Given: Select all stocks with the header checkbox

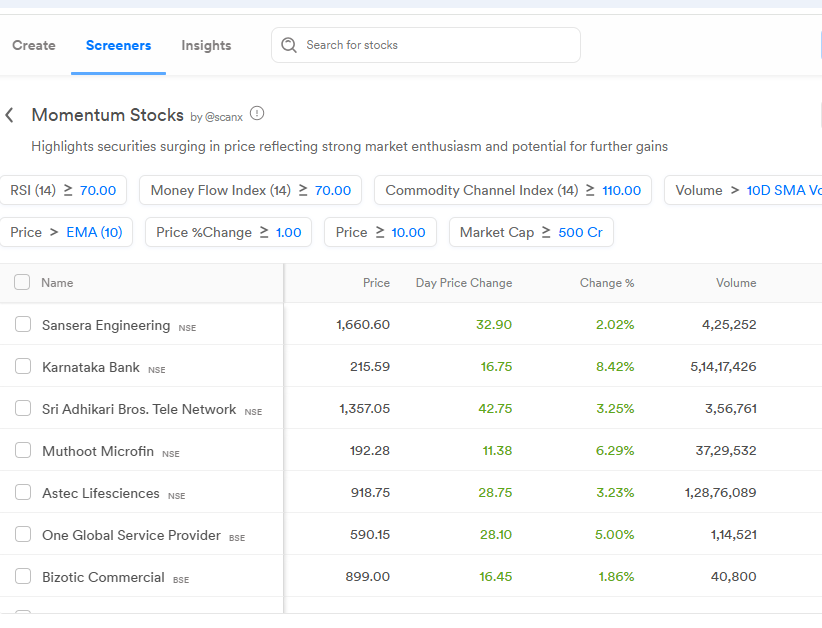Looking at the screenshot, I should [x=21, y=282].
